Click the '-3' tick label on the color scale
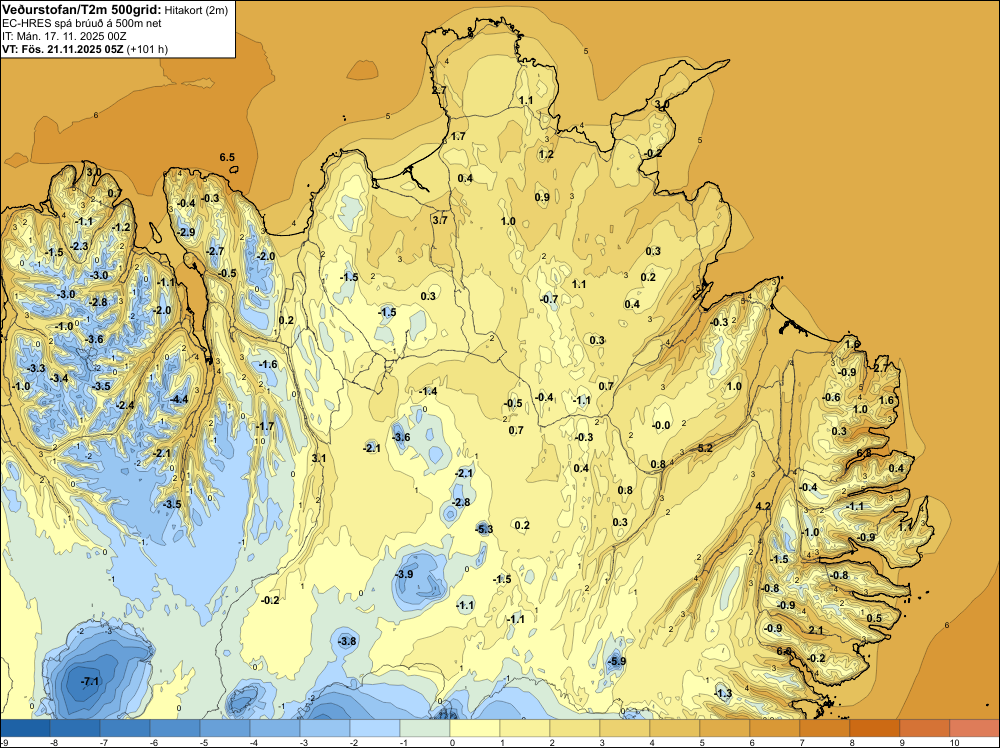This screenshot has height=748, width=1000. (304, 742)
